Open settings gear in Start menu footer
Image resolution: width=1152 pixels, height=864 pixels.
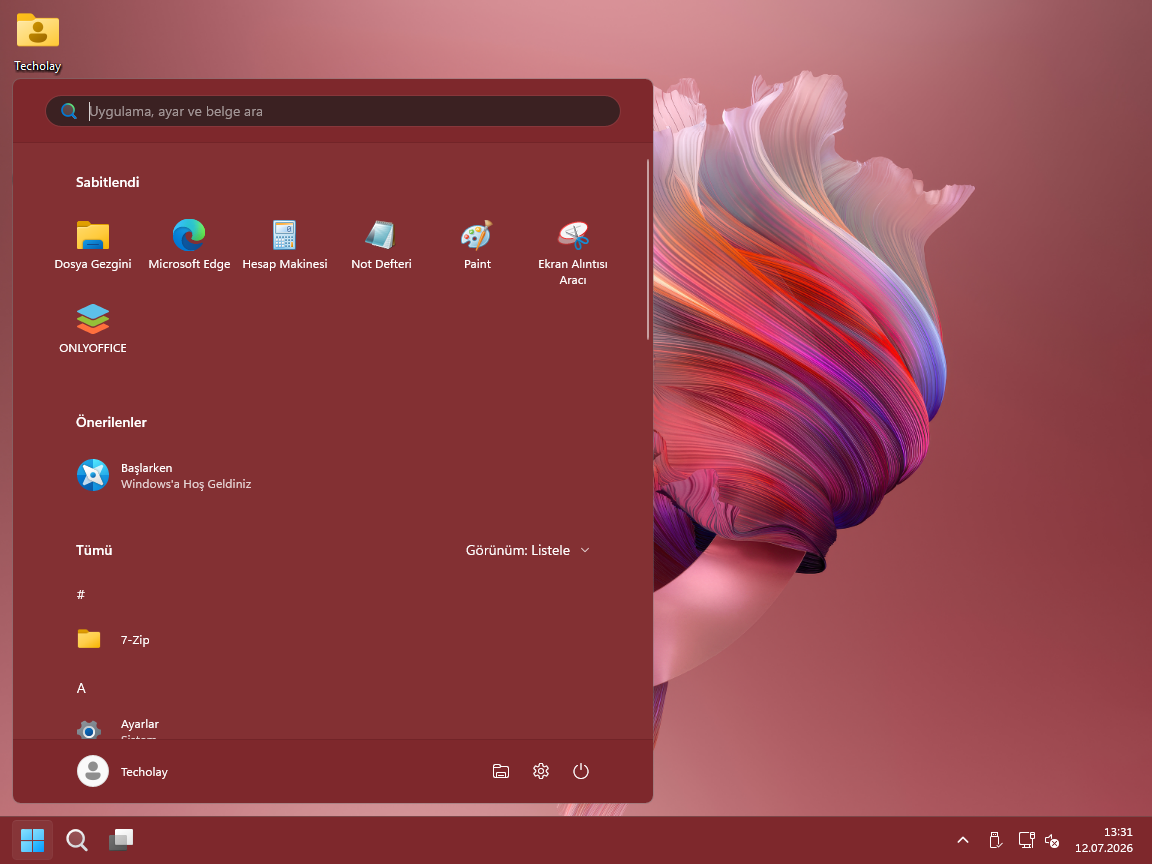[x=541, y=771]
